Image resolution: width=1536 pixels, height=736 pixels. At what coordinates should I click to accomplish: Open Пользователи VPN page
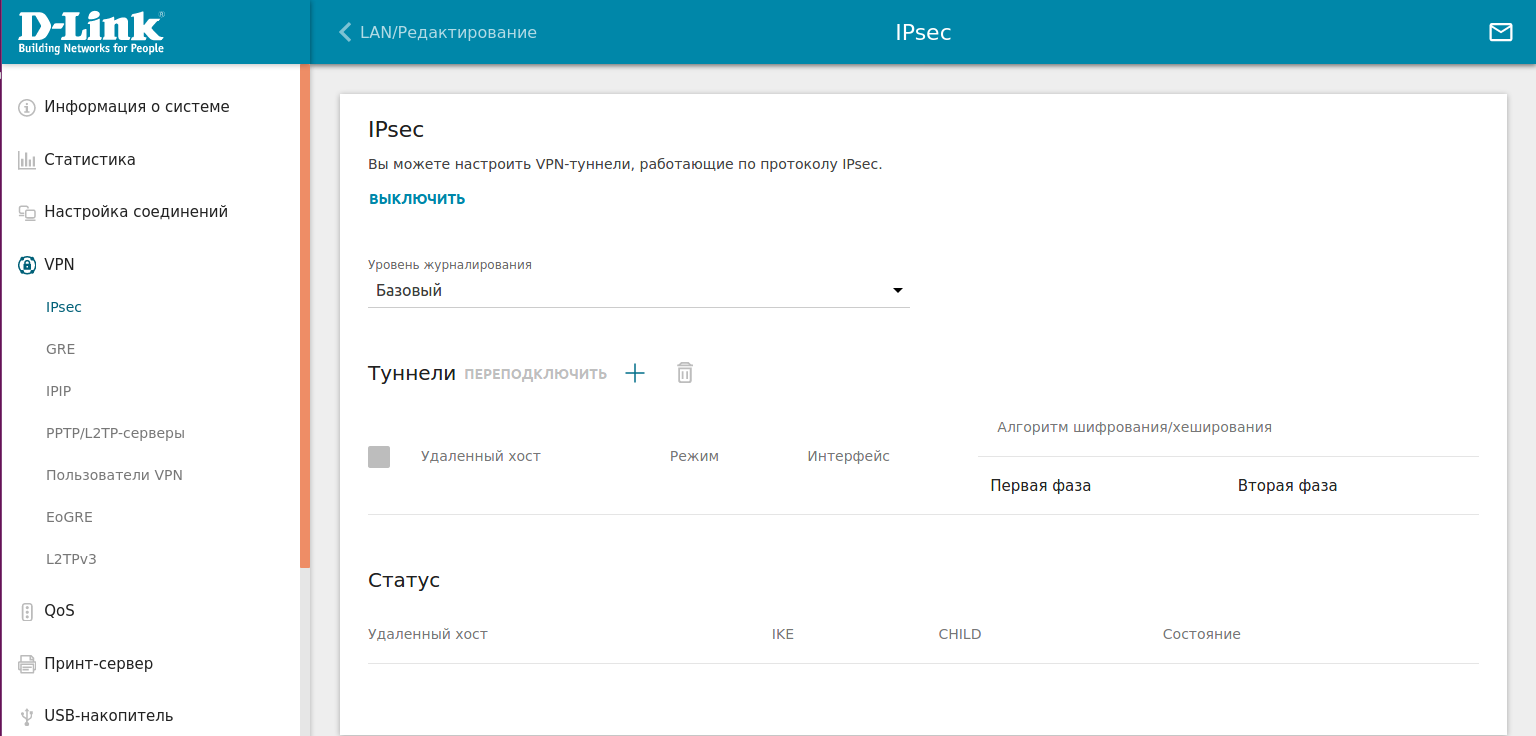pyautogui.click(x=114, y=475)
